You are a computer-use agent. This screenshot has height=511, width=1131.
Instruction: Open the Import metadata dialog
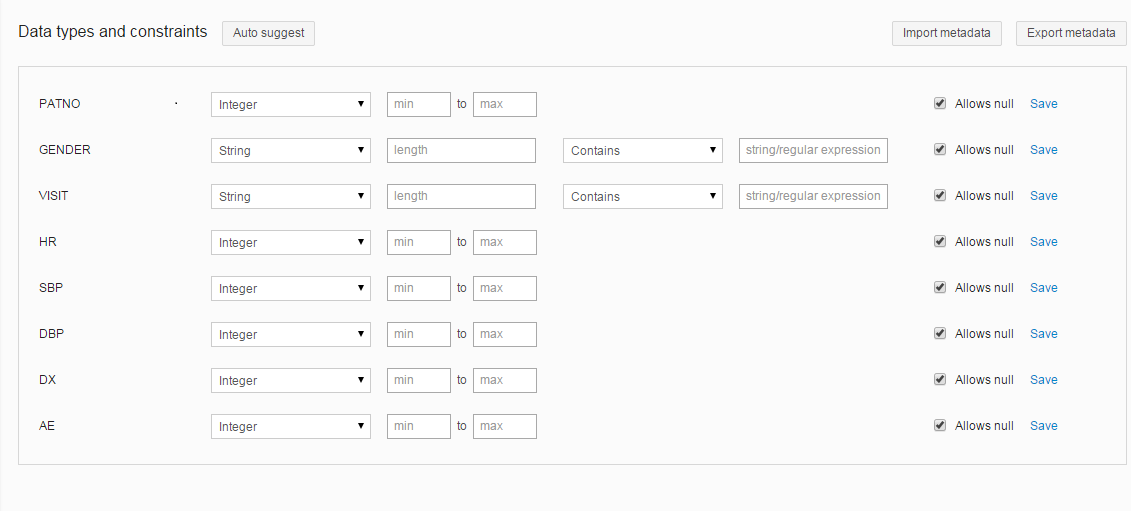(946, 33)
